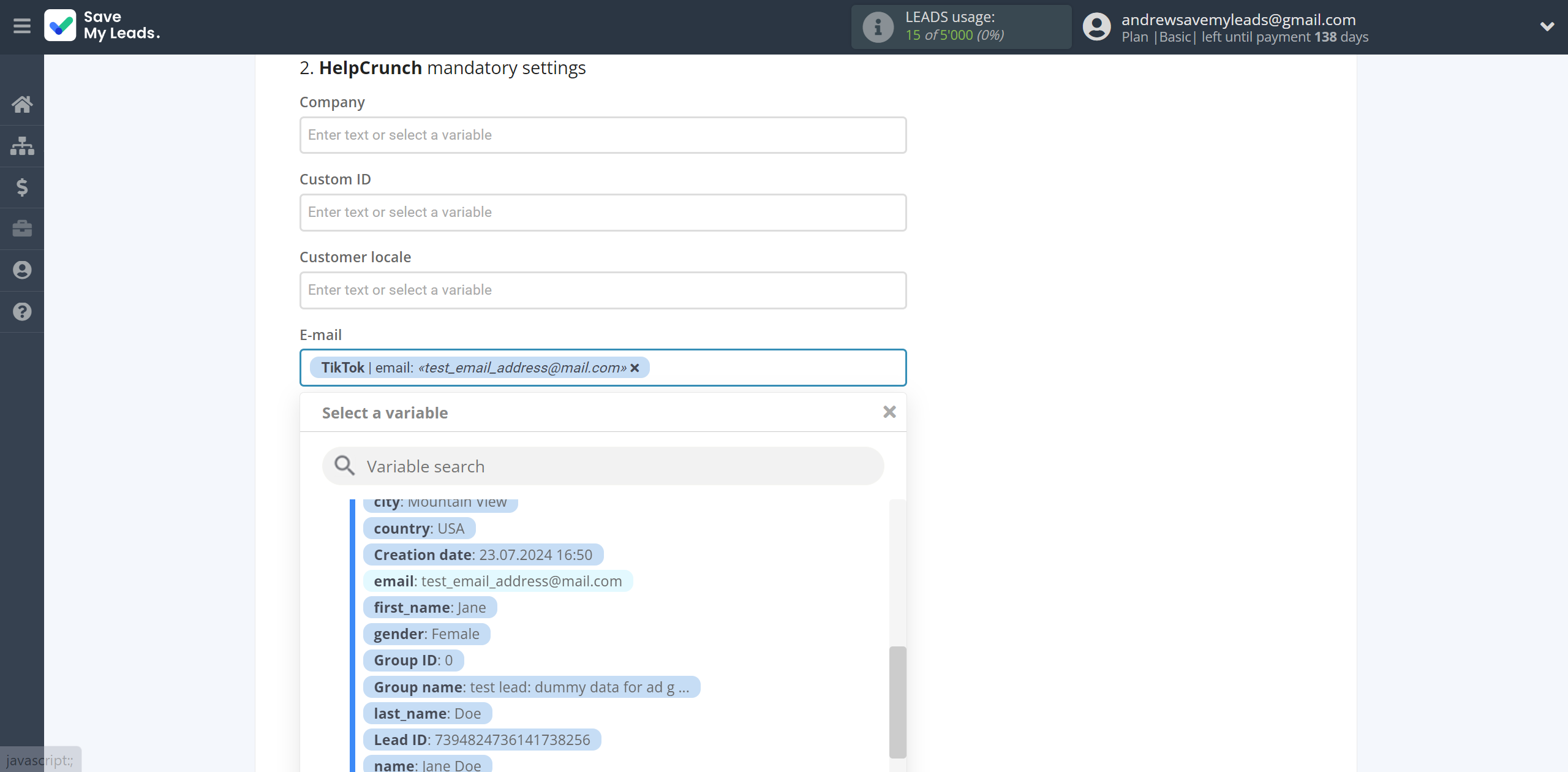Image resolution: width=1568 pixels, height=772 pixels.
Task: Select the country: USA variable
Action: (x=419, y=528)
